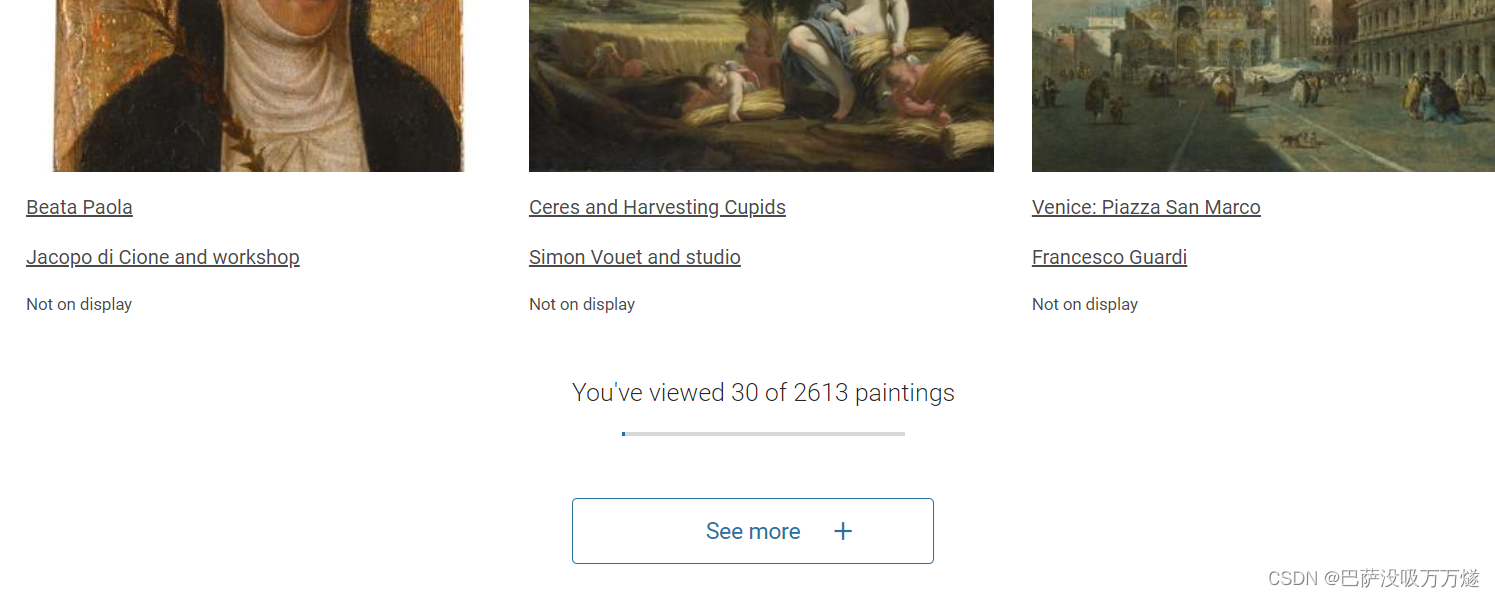Open the Beata Paola title link
The image size is (1495, 597).
coord(79,207)
